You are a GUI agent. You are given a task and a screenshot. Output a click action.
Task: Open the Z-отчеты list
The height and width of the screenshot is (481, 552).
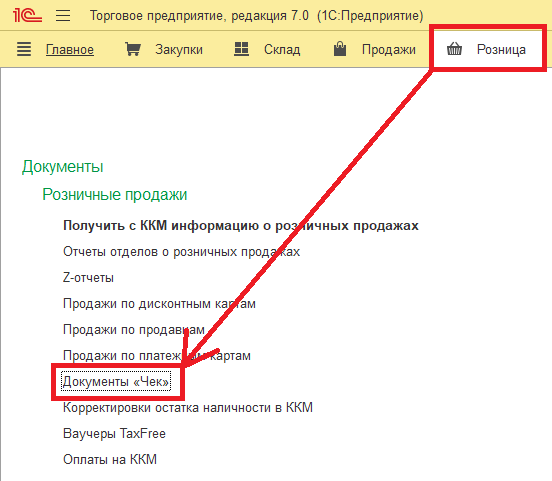pyautogui.click(x=88, y=278)
